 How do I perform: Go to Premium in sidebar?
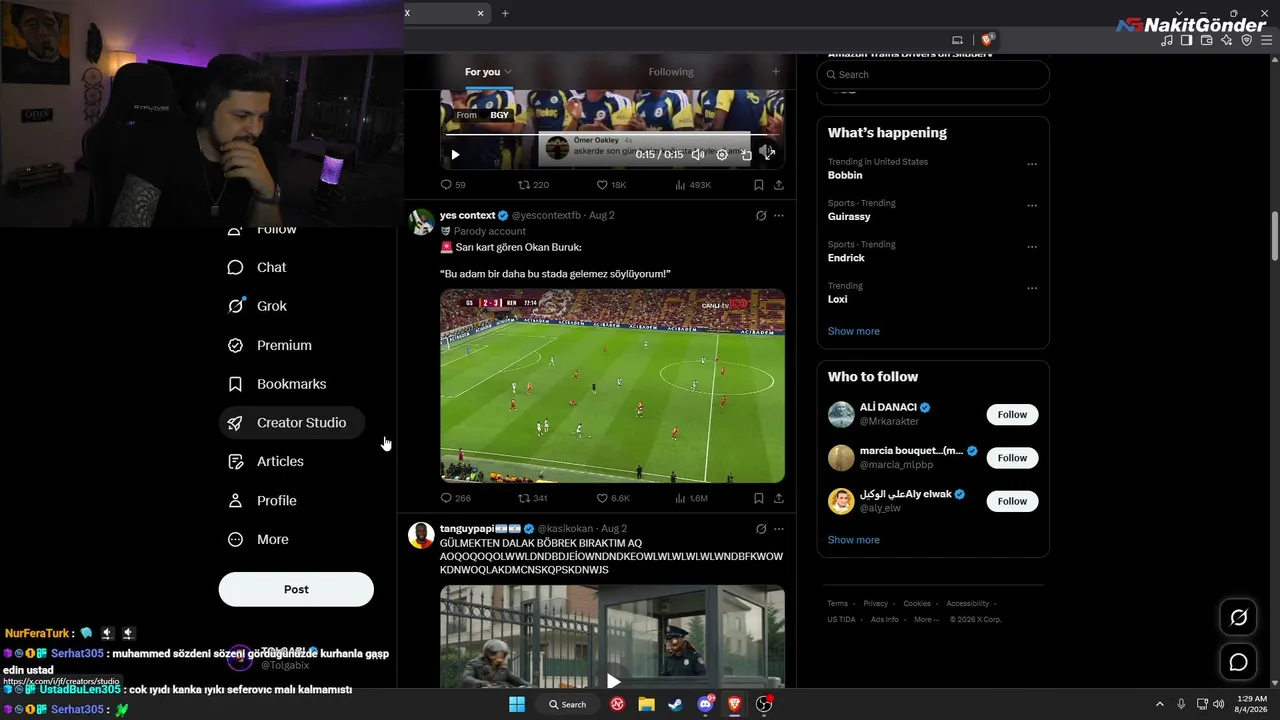(x=270, y=345)
